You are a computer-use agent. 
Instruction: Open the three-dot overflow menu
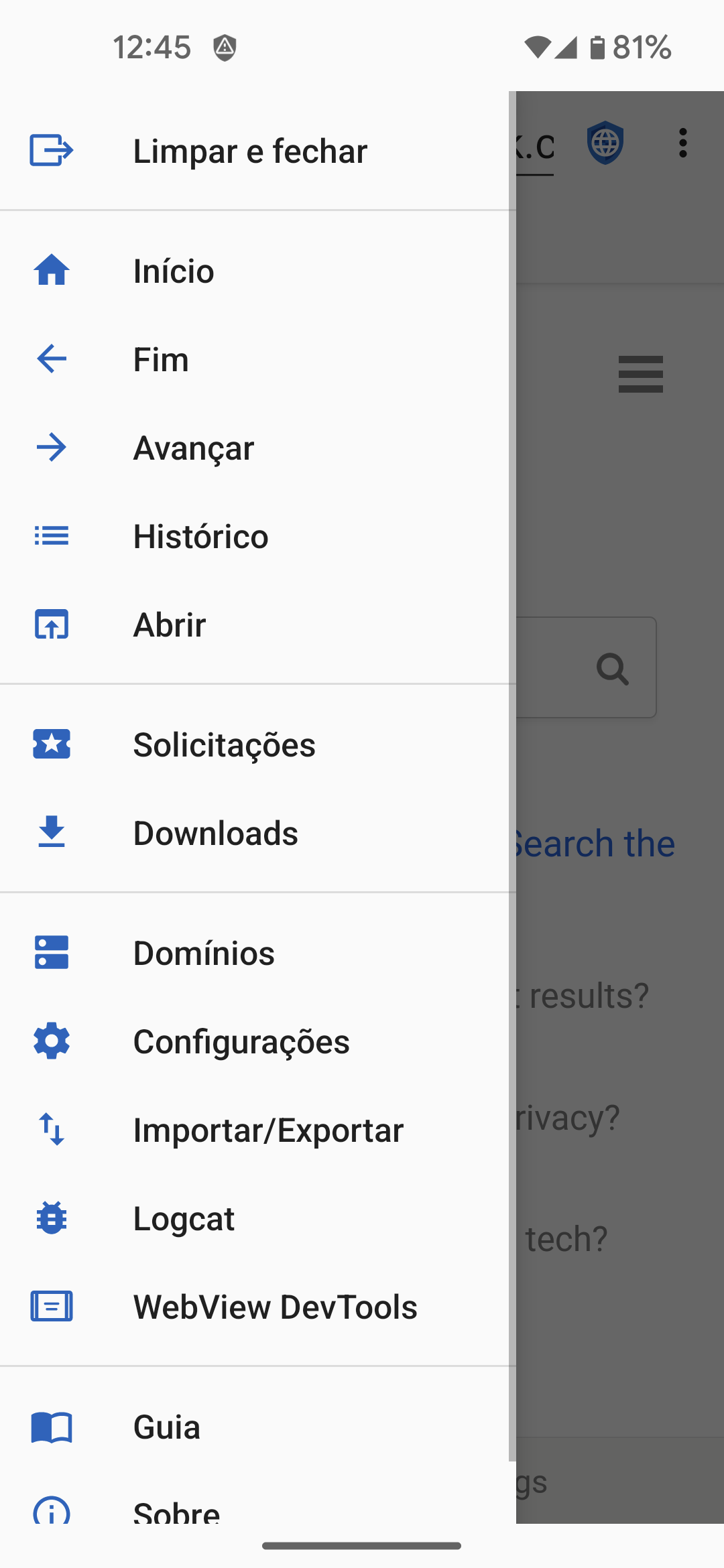(x=682, y=143)
